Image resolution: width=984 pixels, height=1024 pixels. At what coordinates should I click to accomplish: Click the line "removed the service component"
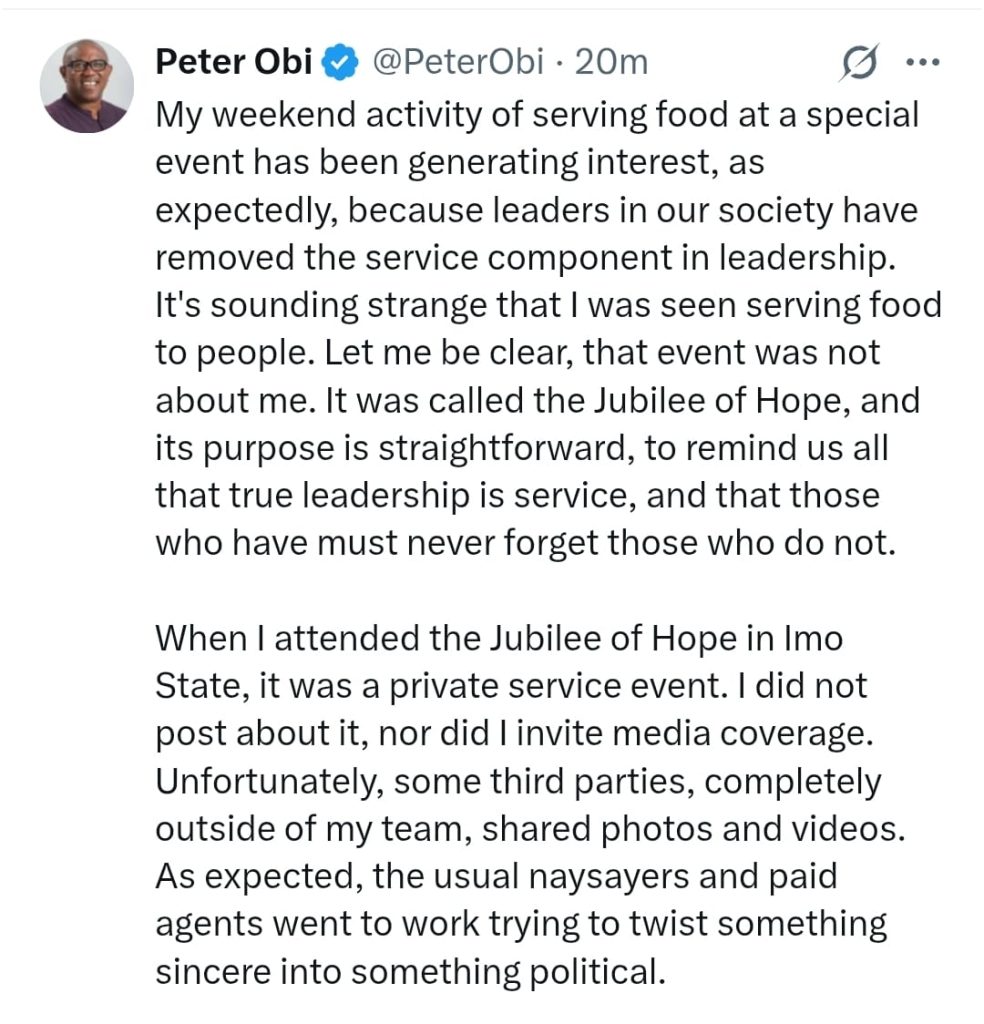(526, 257)
